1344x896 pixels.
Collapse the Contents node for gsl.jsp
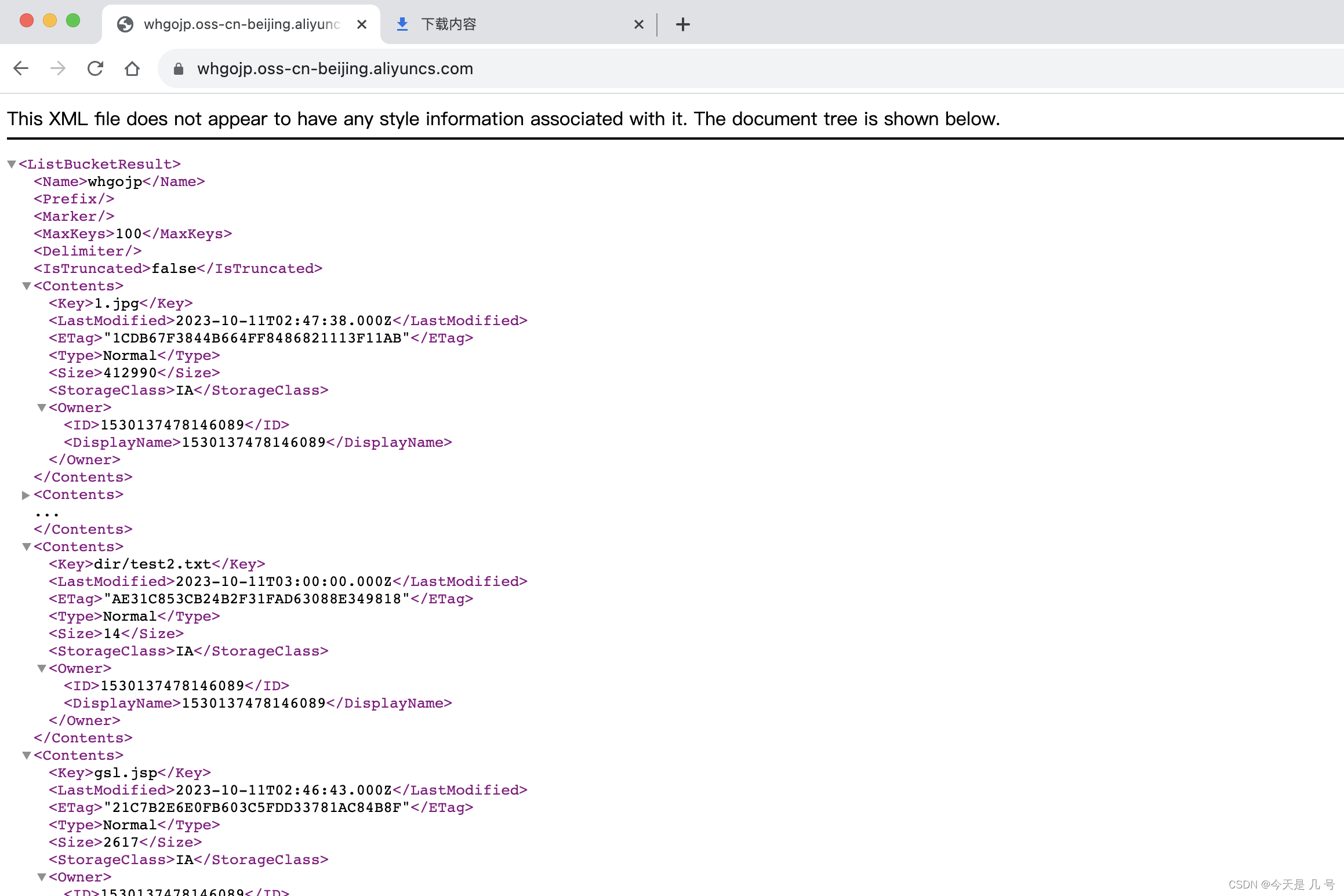pos(26,756)
